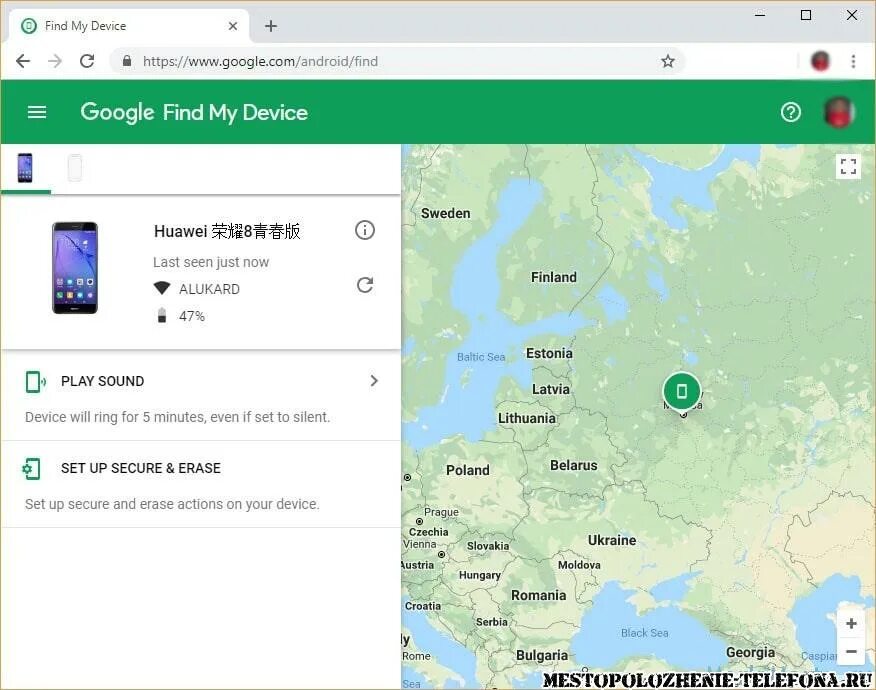Click the secure and erase gear-phone icon
Viewport: 876px width, 690px height.
pyautogui.click(x=31, y=469)
